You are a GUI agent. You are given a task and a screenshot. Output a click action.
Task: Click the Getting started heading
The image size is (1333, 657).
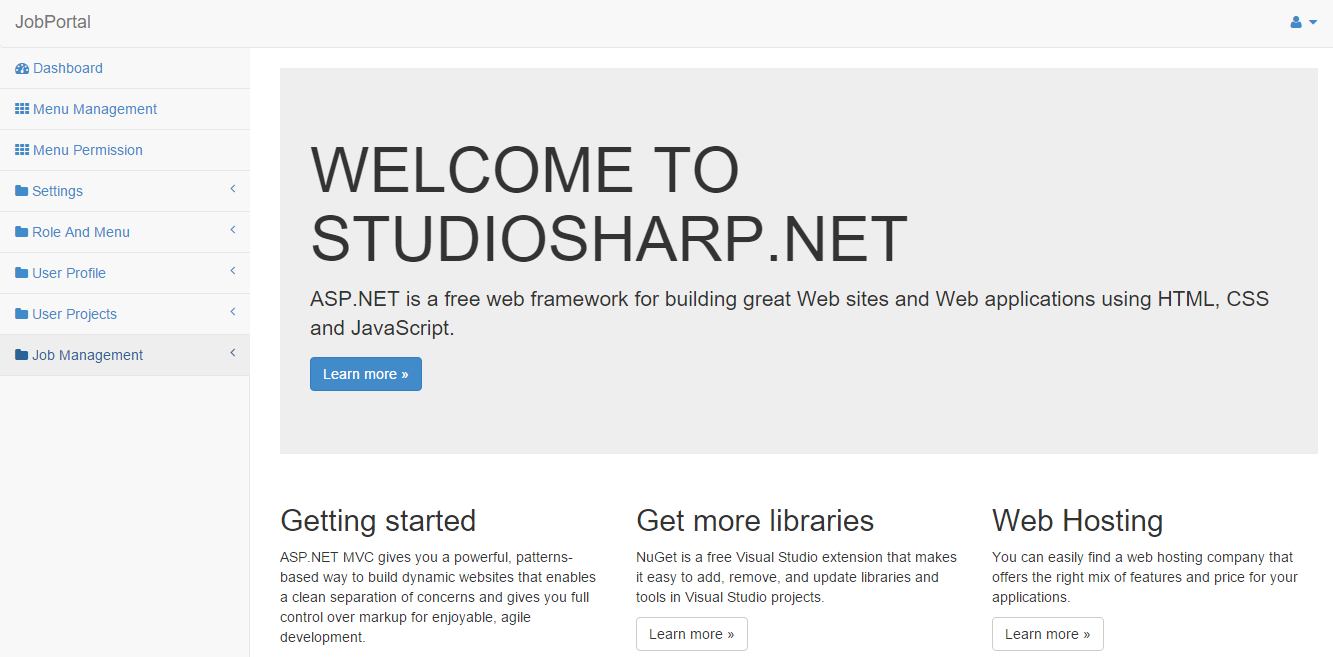tap(378, 521)
